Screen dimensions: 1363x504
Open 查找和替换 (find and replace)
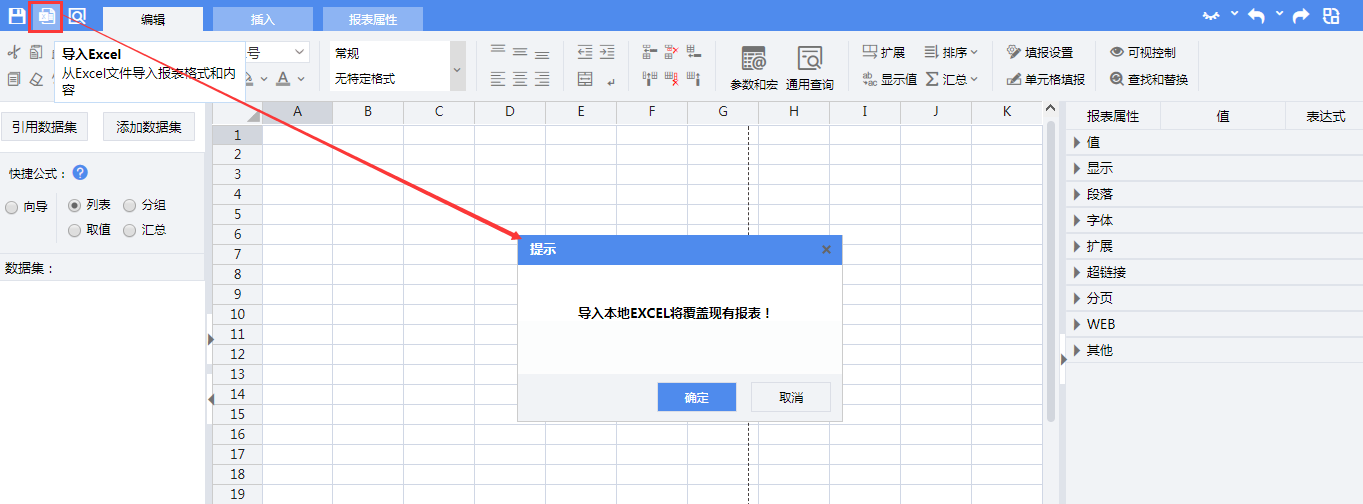tap(1148, 79)
